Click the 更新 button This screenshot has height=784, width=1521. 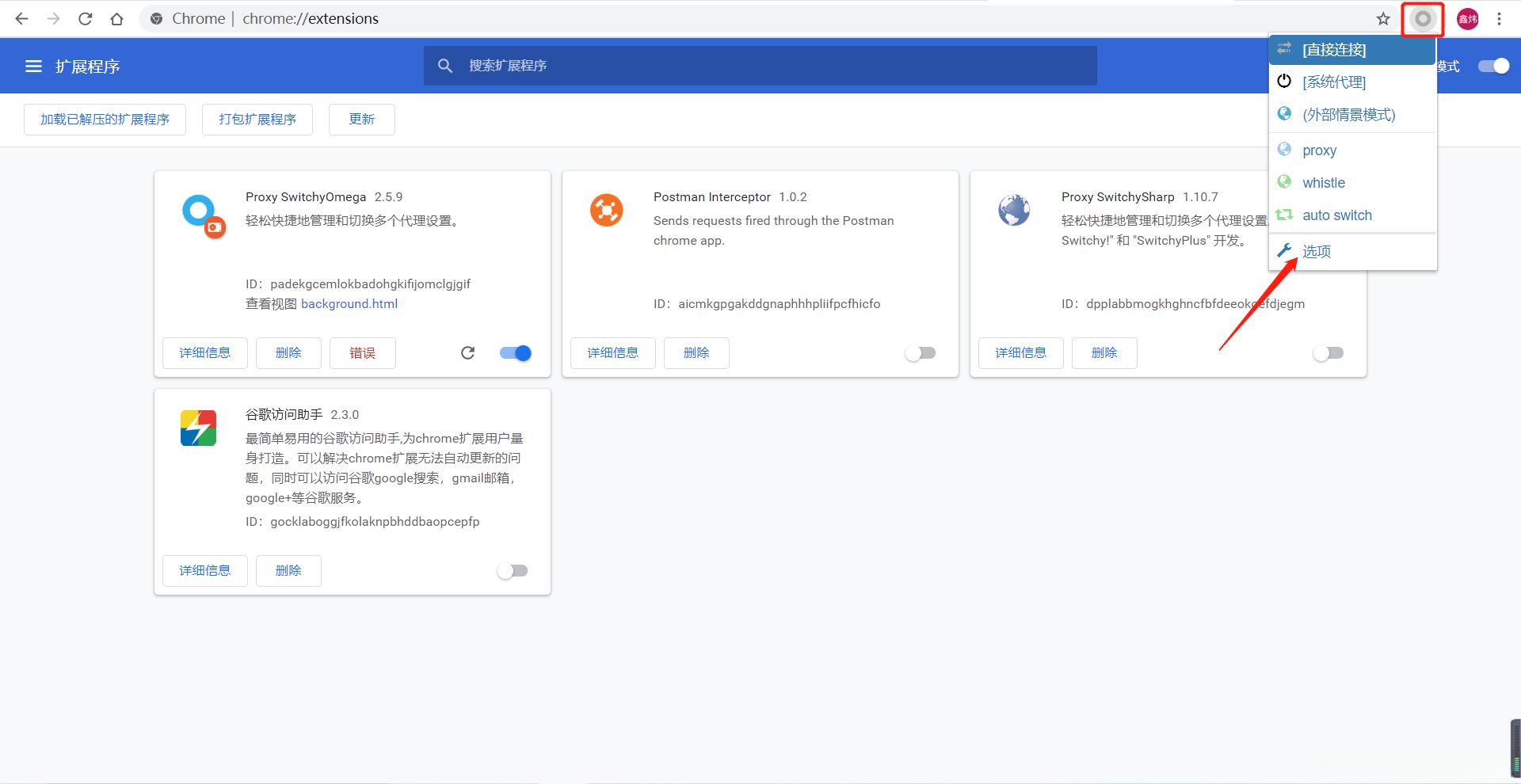[362, 120]
